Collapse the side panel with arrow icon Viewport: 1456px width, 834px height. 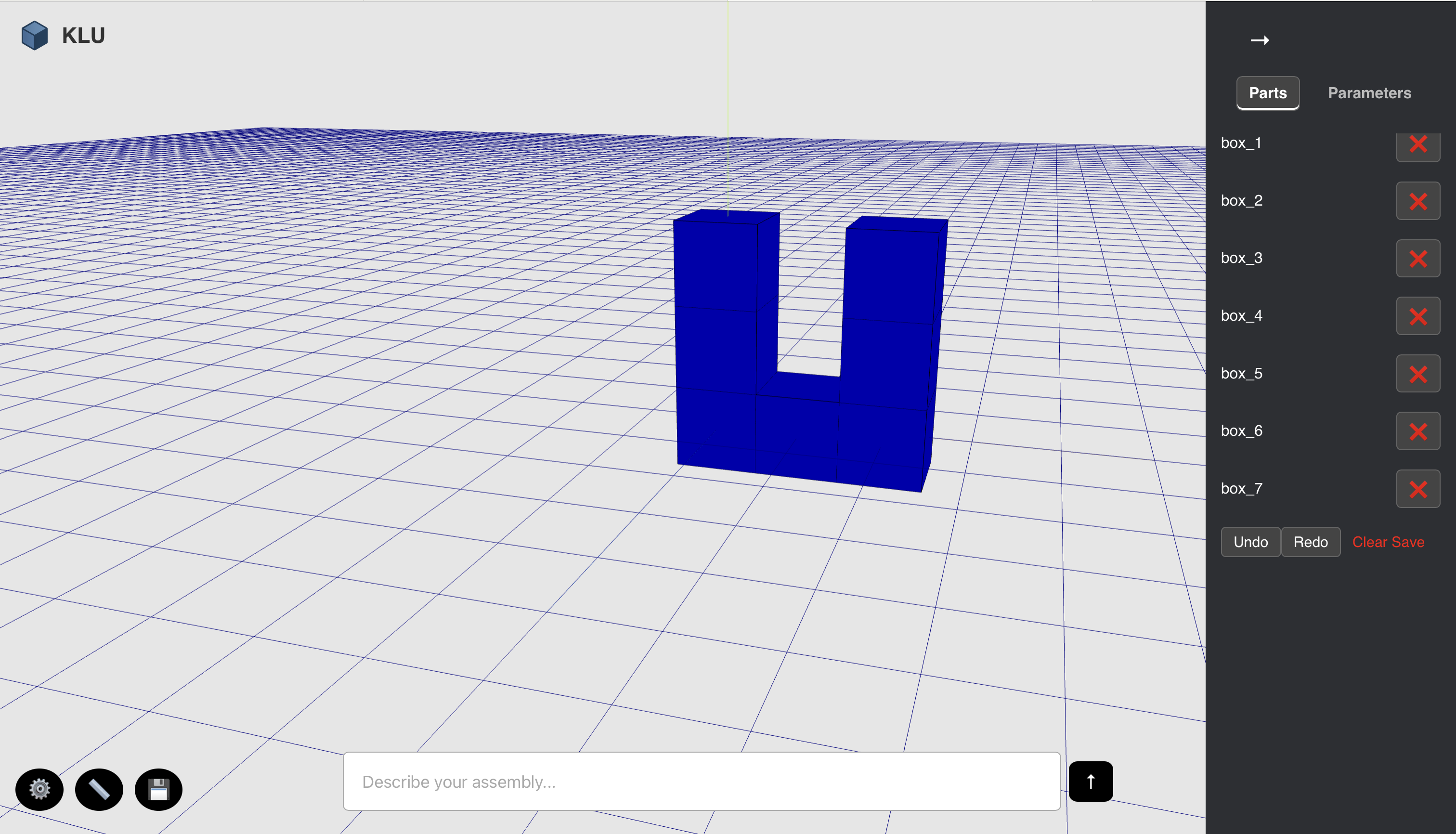point(1260,40)
